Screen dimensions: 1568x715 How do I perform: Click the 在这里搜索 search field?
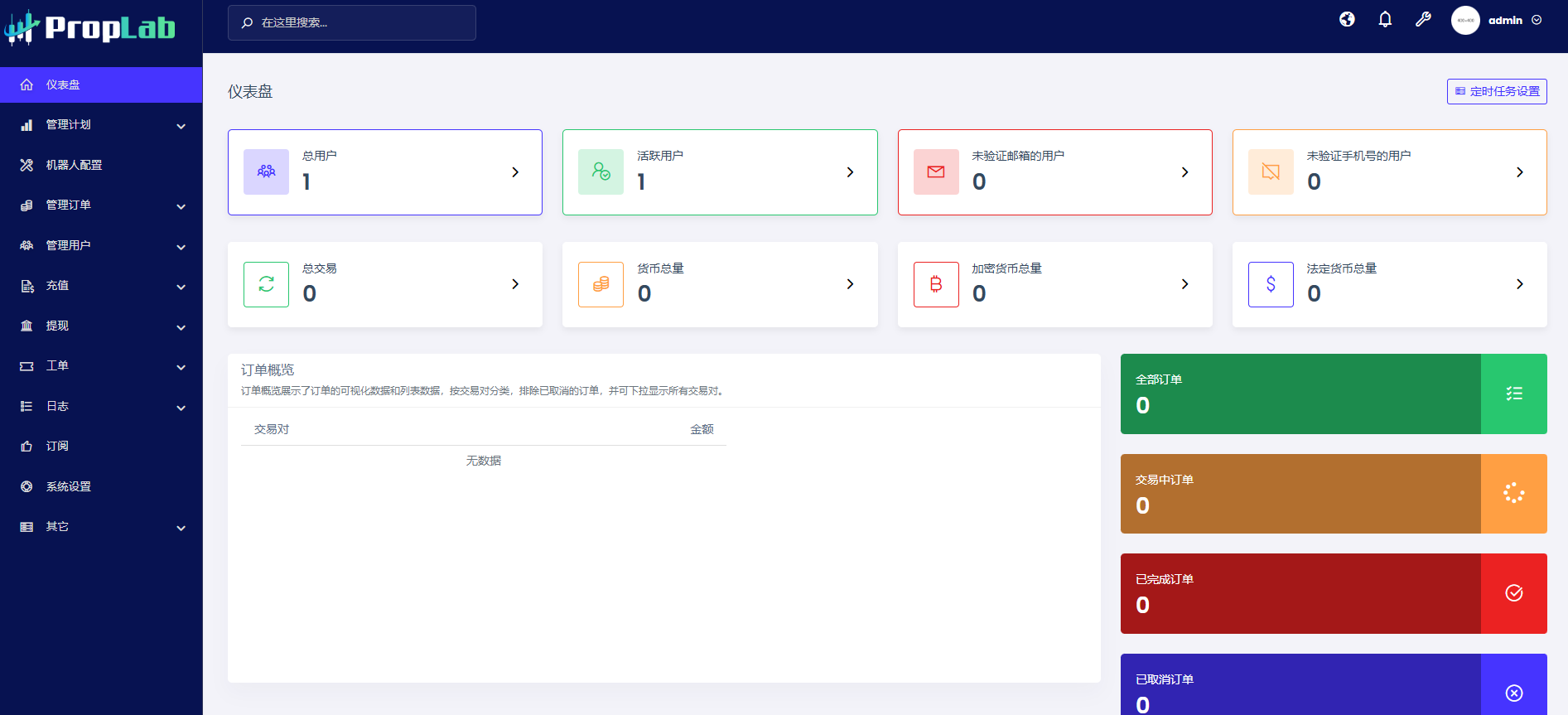point(352,22)
